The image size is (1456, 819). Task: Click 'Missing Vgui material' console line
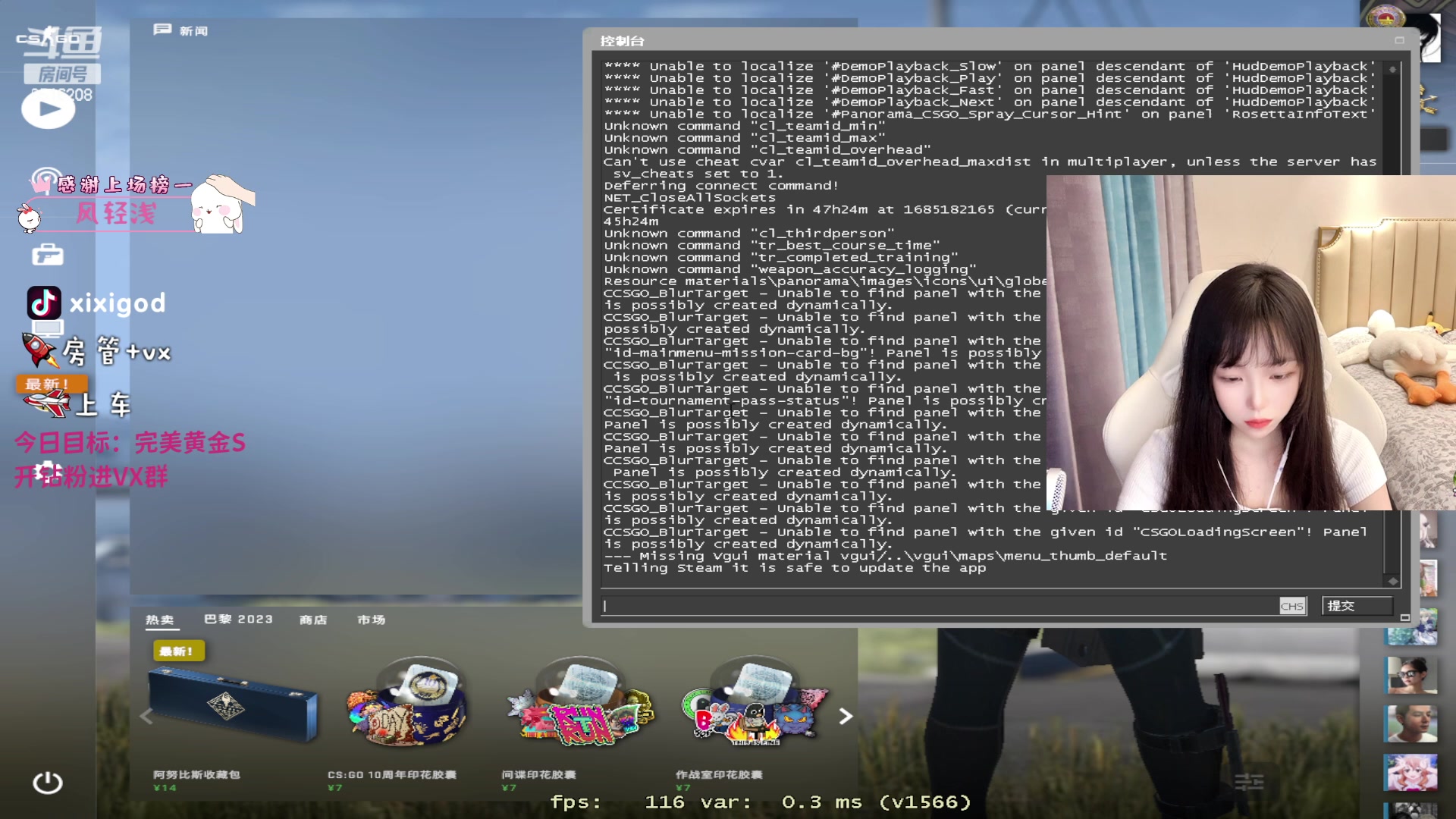point(885,556)
